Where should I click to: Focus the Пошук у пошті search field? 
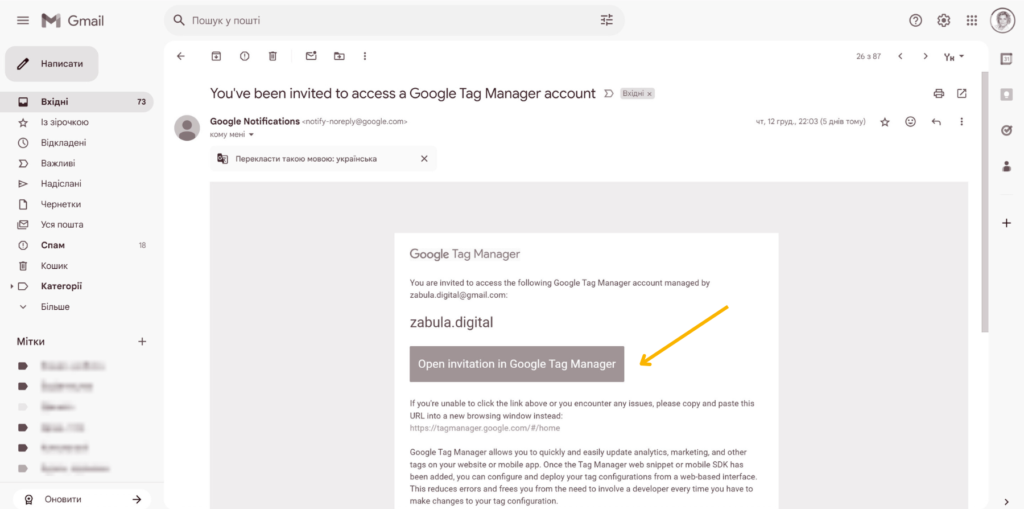[392, 20]
